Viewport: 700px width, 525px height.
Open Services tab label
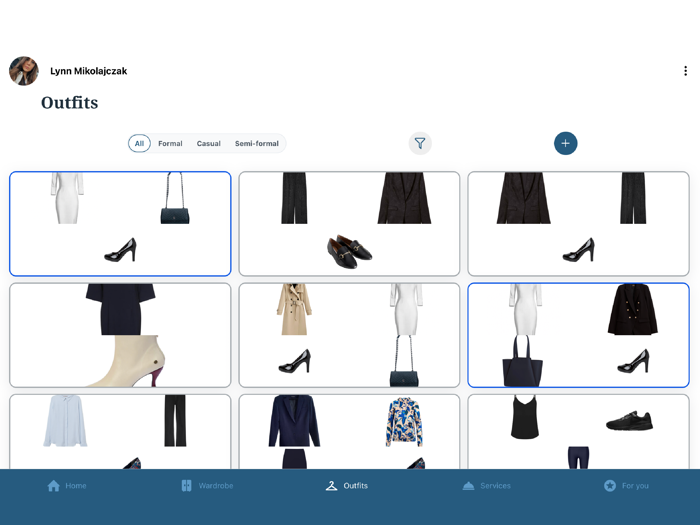tap(496, 486)
